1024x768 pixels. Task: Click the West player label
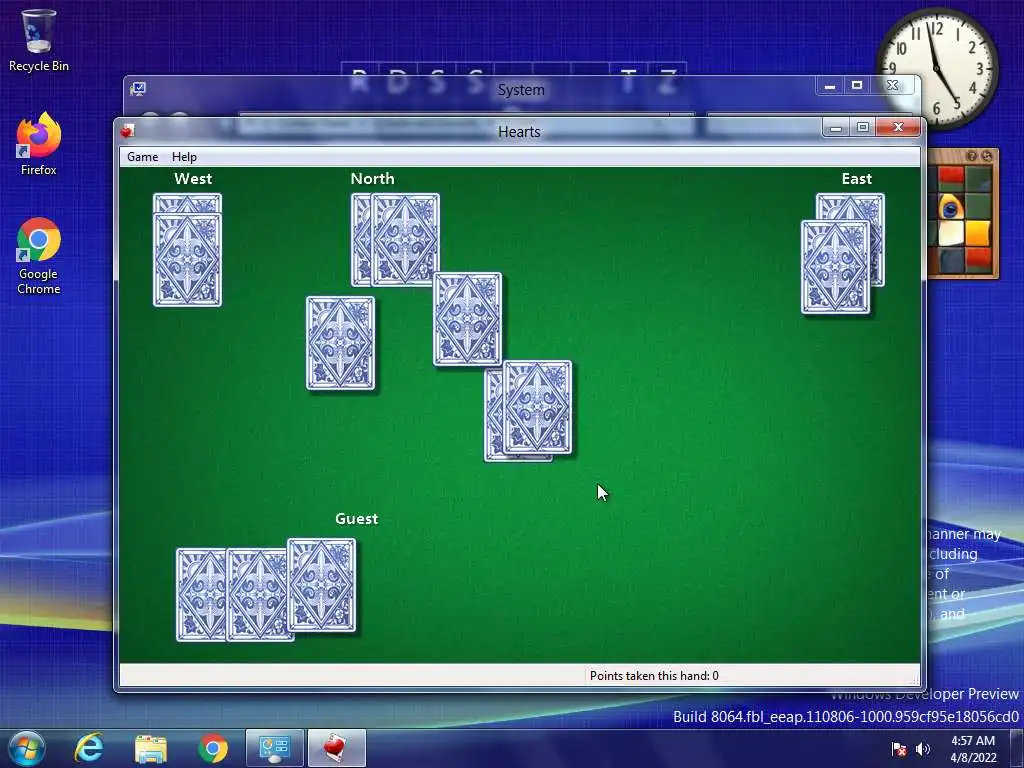coord(193,178)
